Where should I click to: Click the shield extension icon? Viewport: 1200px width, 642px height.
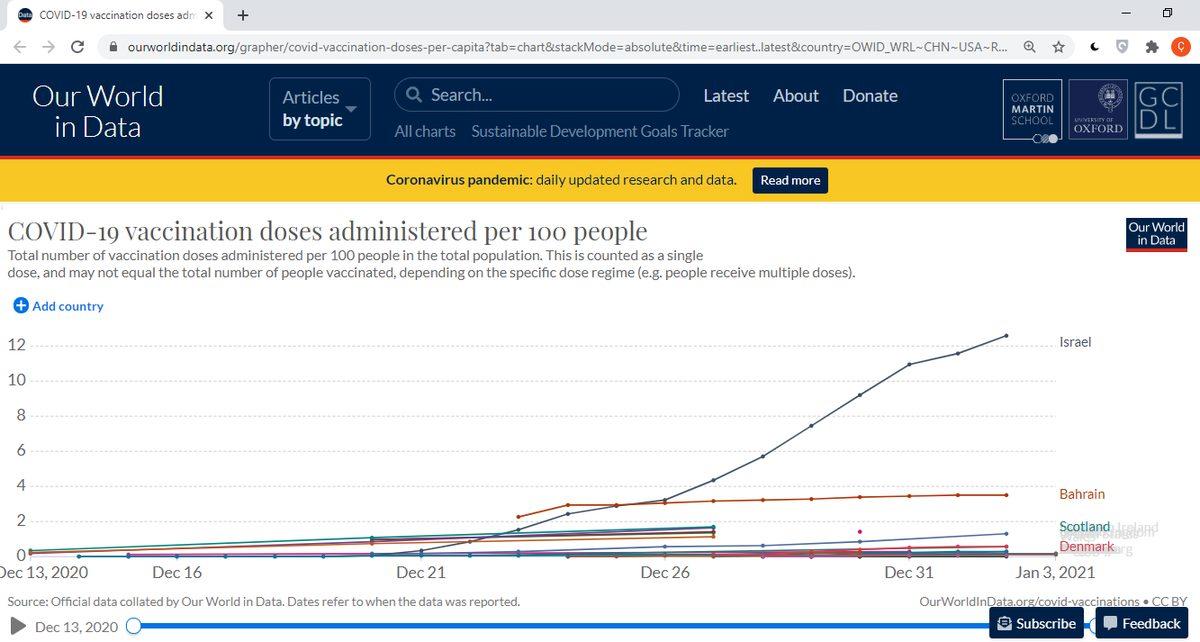(1122, 47)
